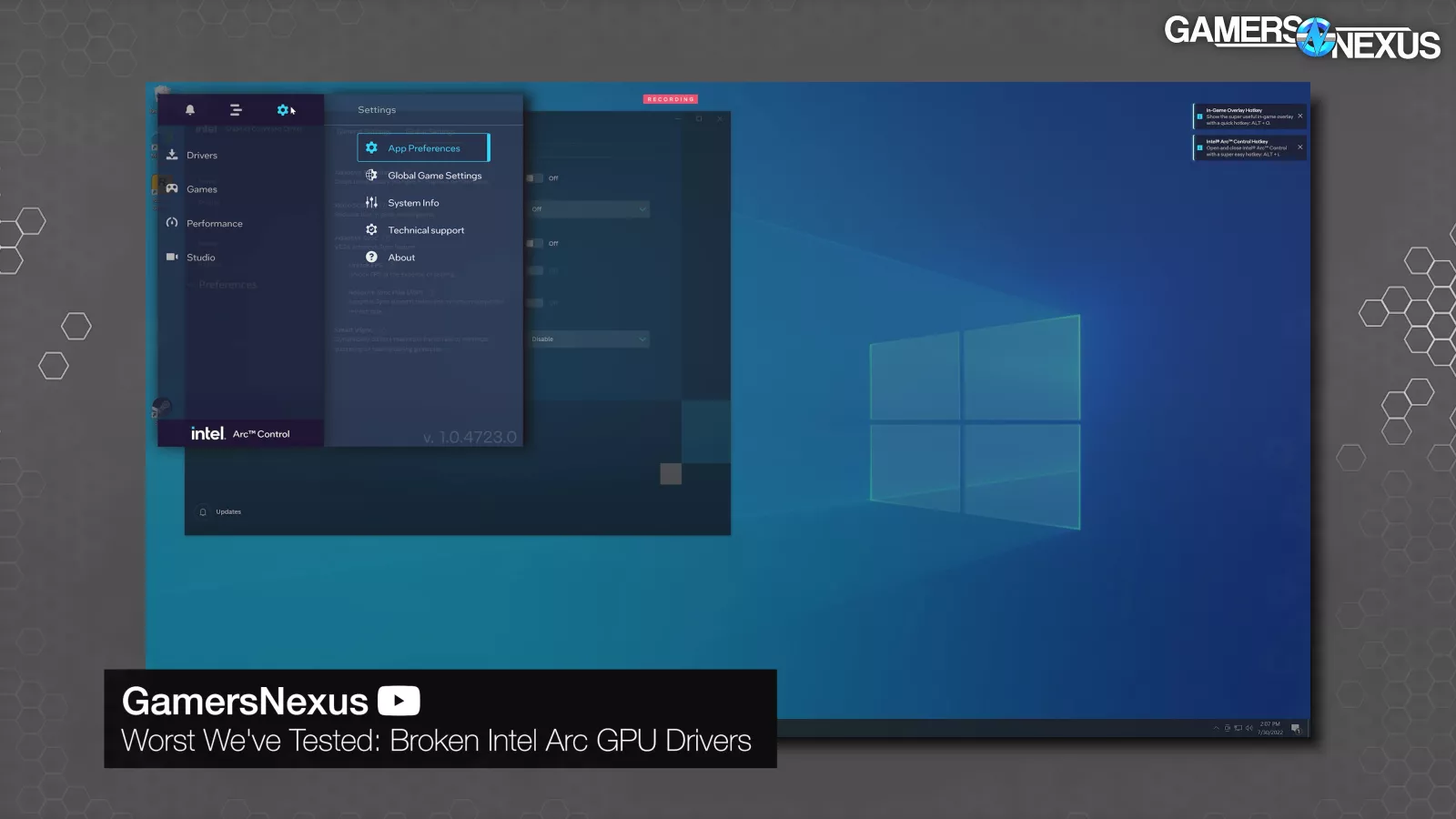Select App Preferences in Settings
Viewport: 1456px width, 819px height.
(x=423, y=148)
